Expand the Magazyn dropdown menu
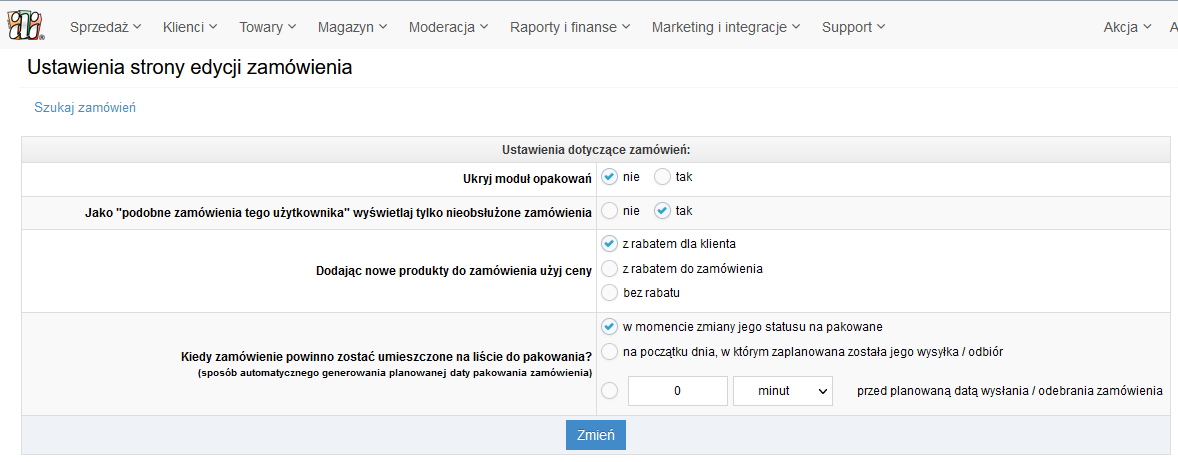The image size is (1178, 462). coord(352,27)
